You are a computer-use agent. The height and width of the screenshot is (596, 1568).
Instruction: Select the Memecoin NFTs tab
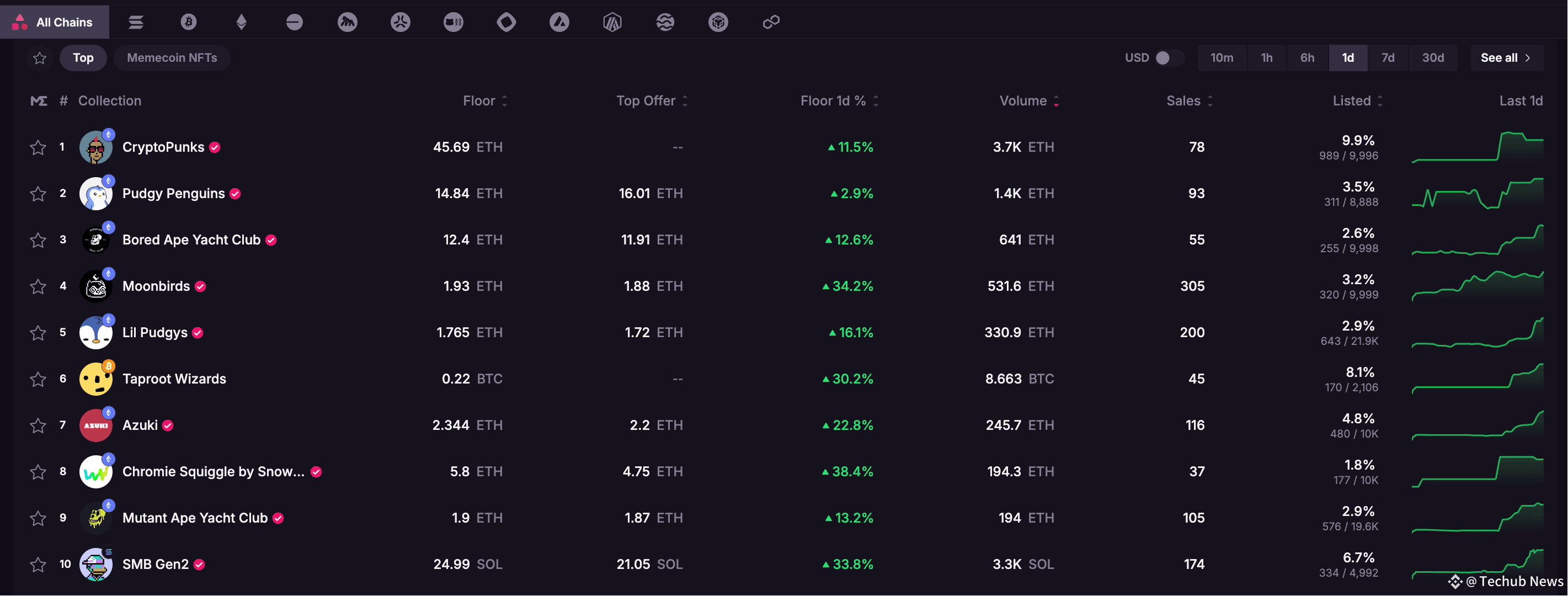[172, 58]
